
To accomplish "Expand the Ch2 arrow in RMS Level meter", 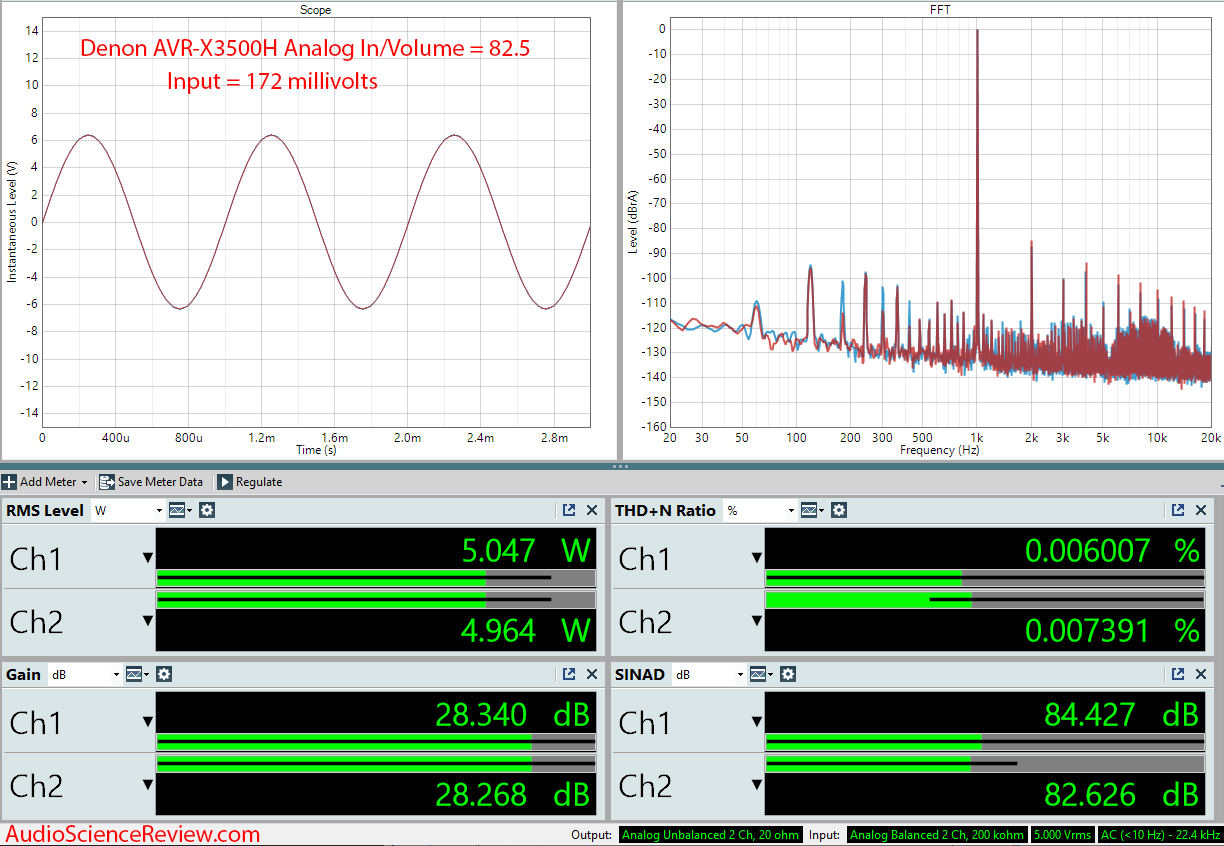I will click(x=148, y=621).
